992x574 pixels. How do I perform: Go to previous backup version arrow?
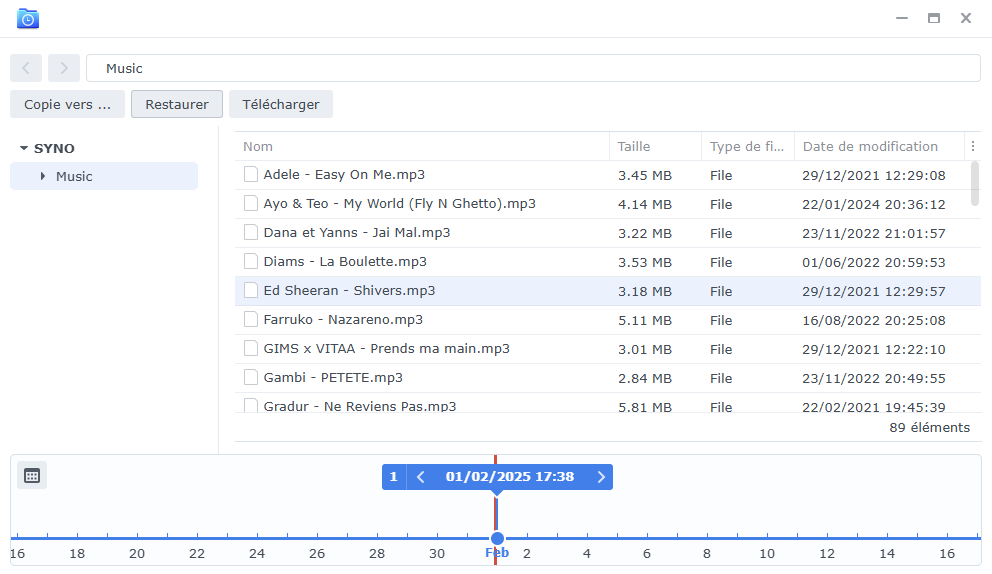tap(421, 477)
